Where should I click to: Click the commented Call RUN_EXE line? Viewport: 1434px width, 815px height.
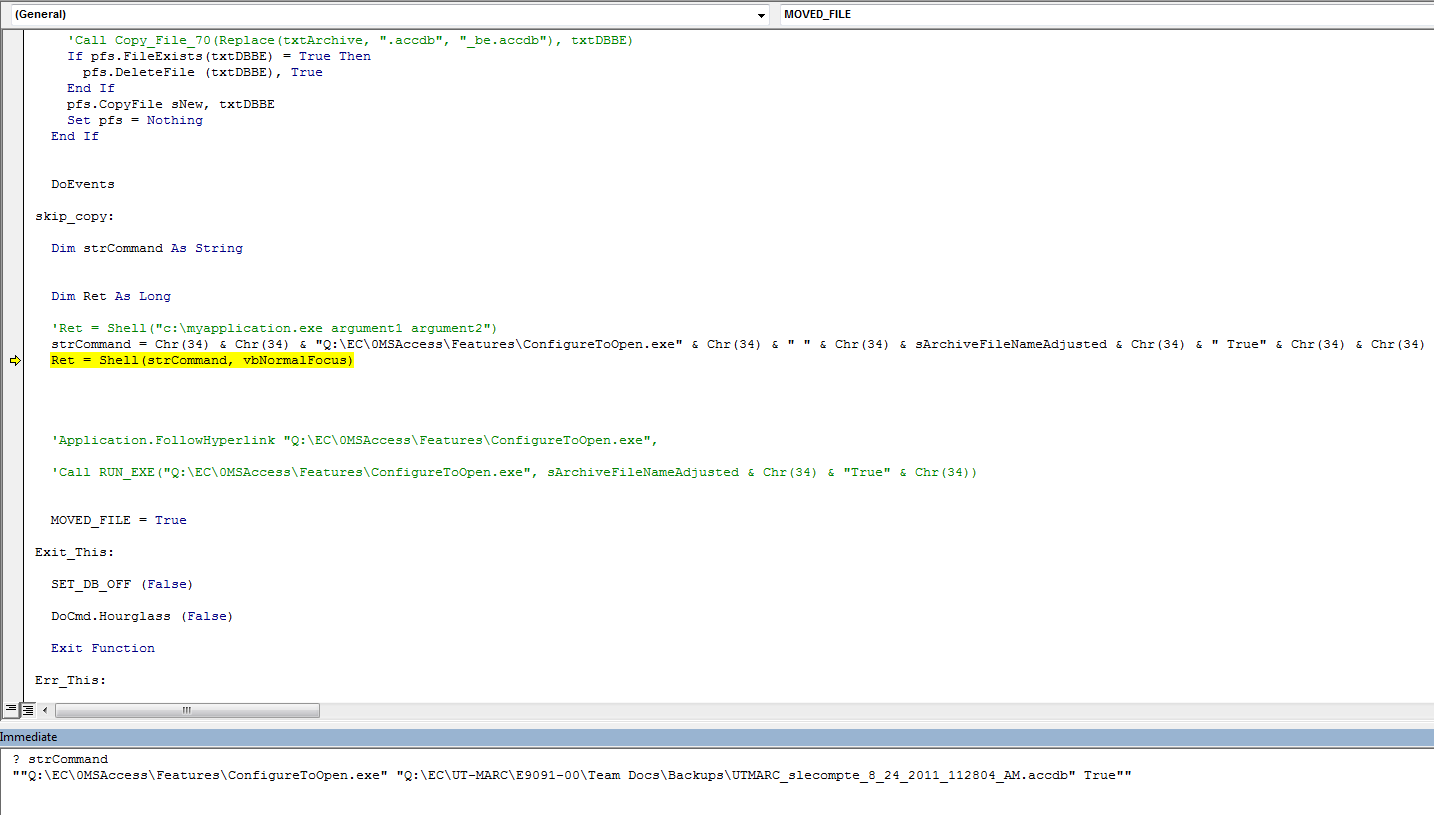pyautogui.click(x=514, y=472)
